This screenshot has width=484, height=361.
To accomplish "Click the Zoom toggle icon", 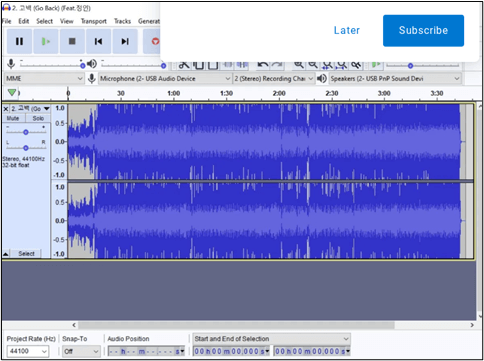I will click(356, 65).
